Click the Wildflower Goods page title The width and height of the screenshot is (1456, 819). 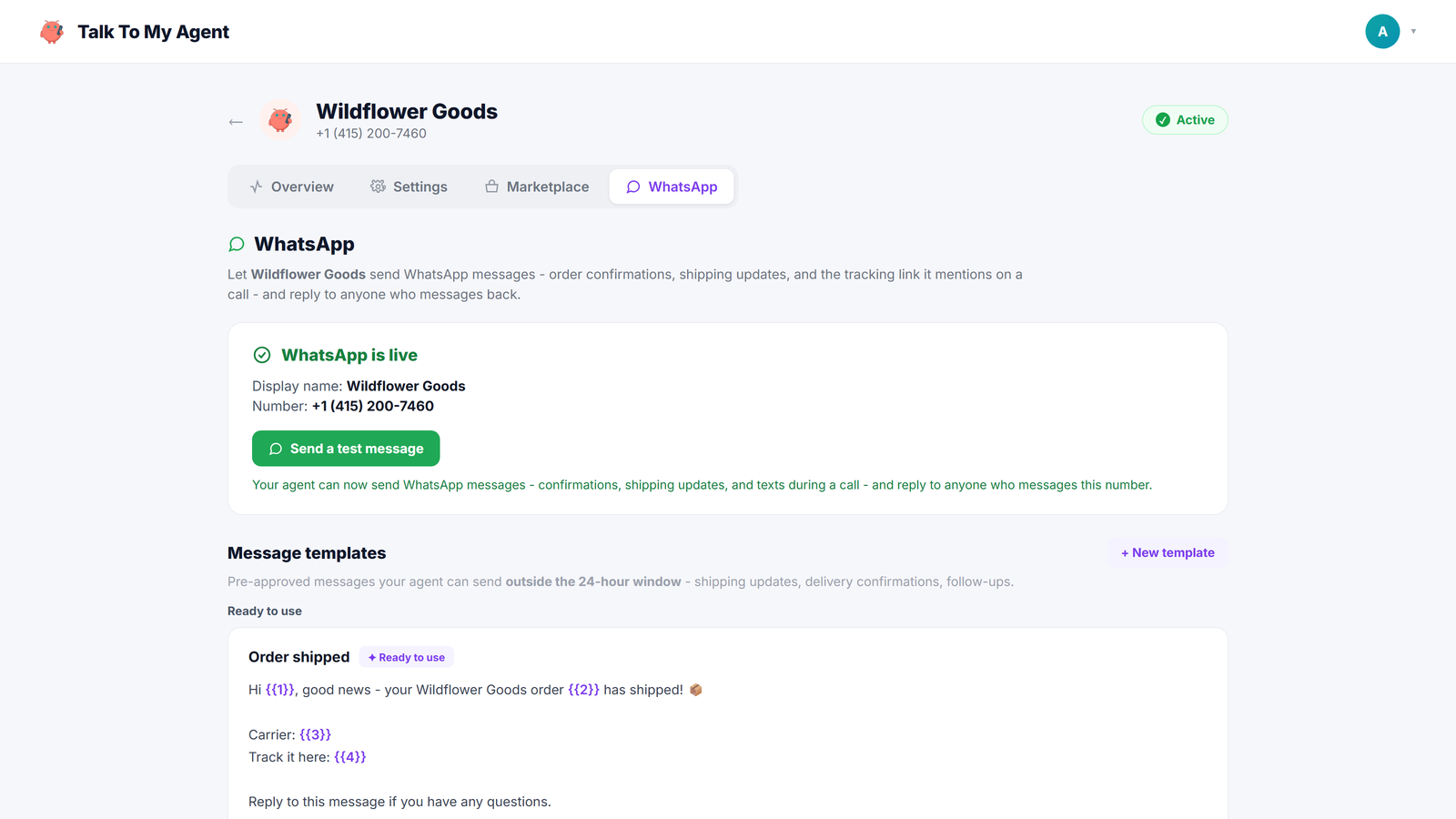coord(407,111)
